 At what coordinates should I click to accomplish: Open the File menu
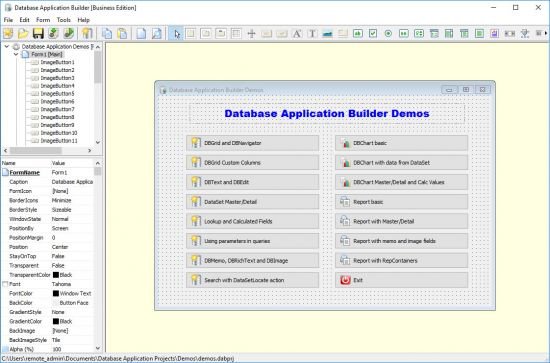click(x=8, y=20)
